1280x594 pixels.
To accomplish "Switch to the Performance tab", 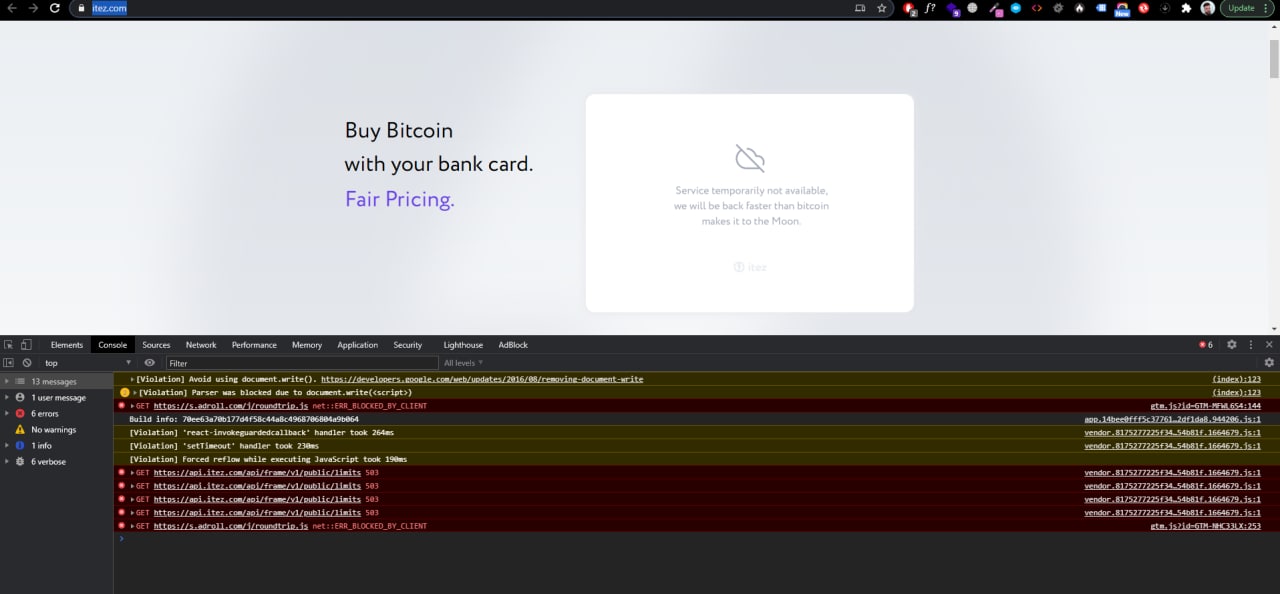I will click(254, 345).
